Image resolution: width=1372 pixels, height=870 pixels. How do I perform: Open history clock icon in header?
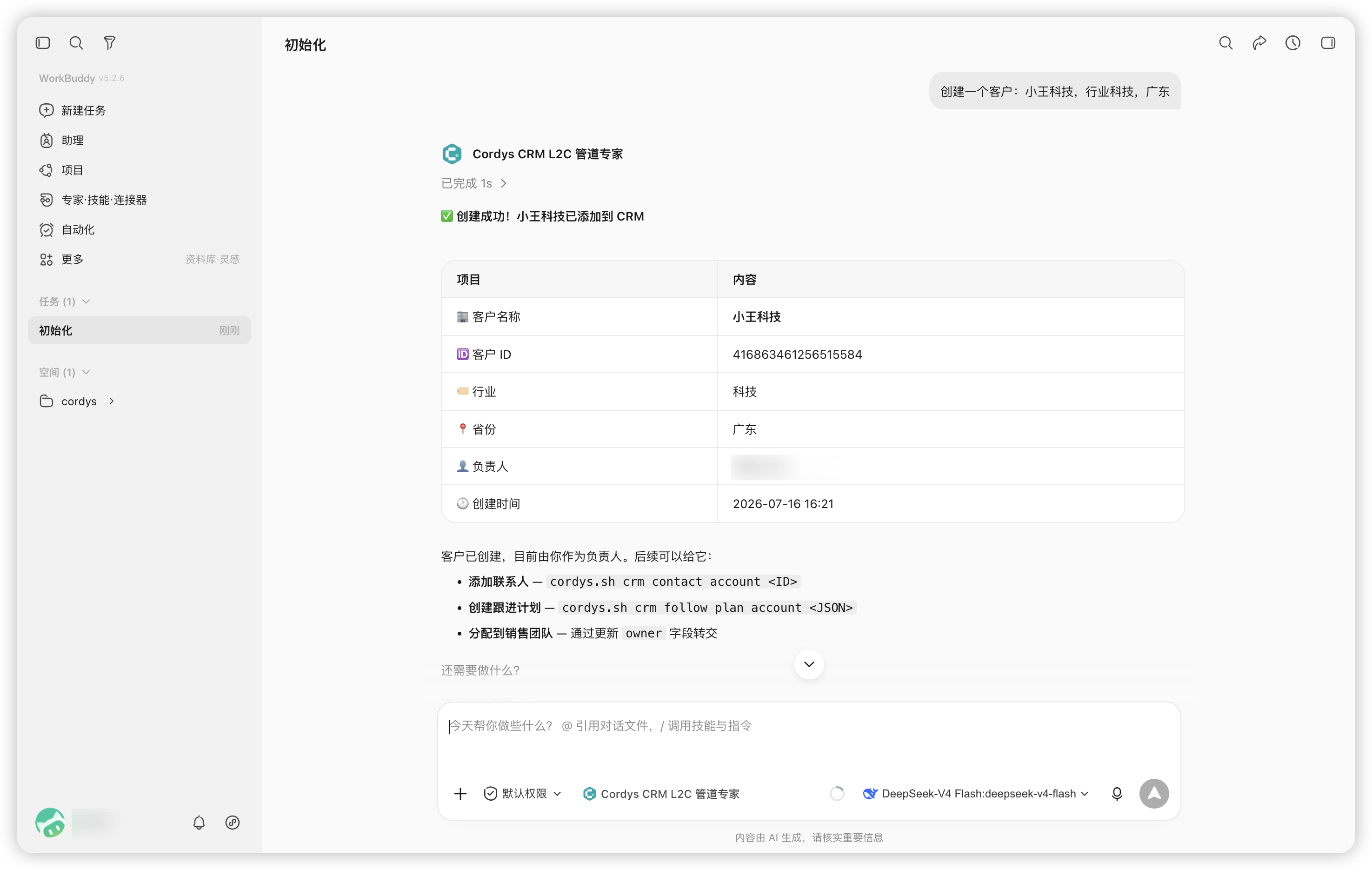pyautogui.click(x=1293, y=43)
